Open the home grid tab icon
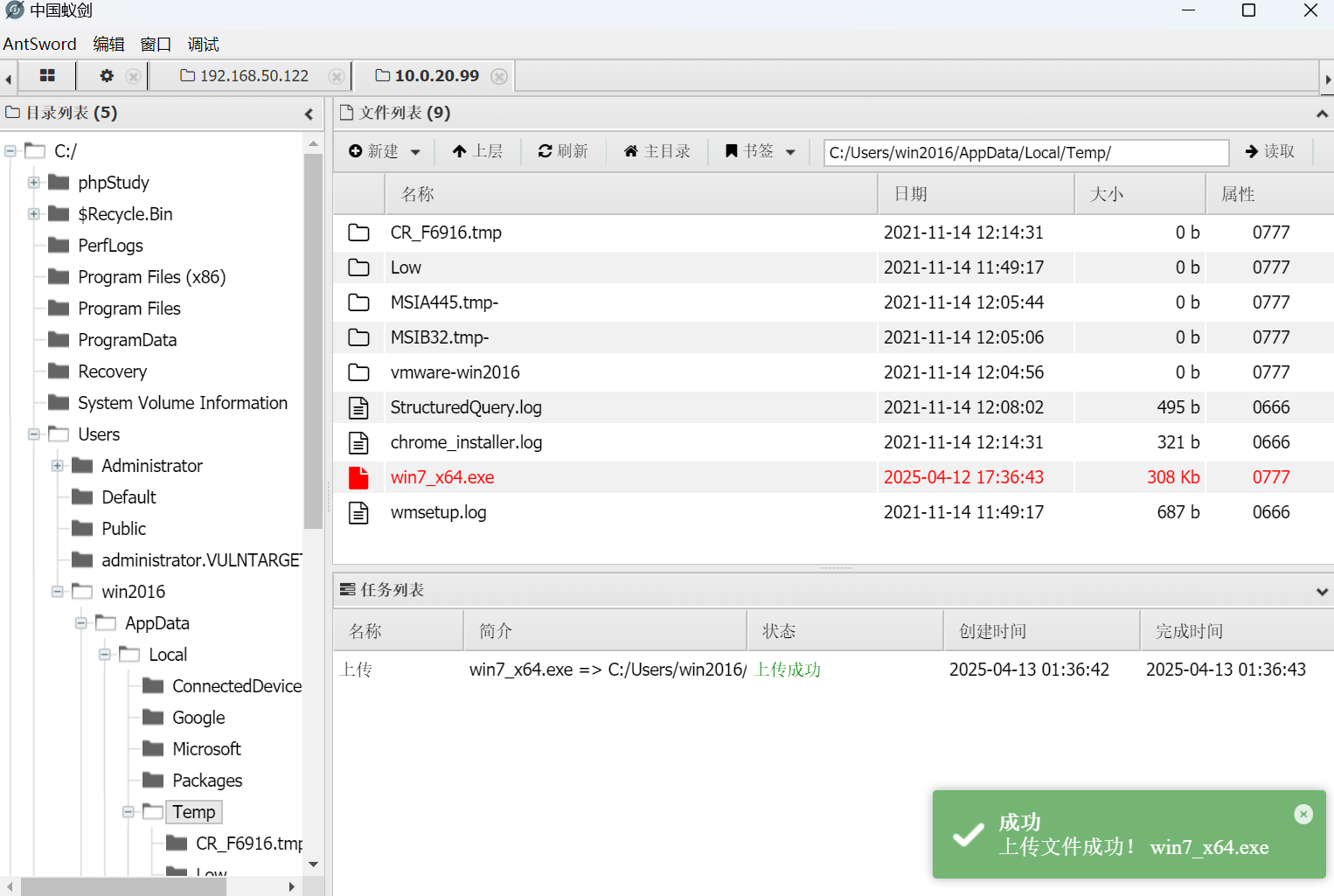This screenshot has width=1334, height=896. point(47,76)
